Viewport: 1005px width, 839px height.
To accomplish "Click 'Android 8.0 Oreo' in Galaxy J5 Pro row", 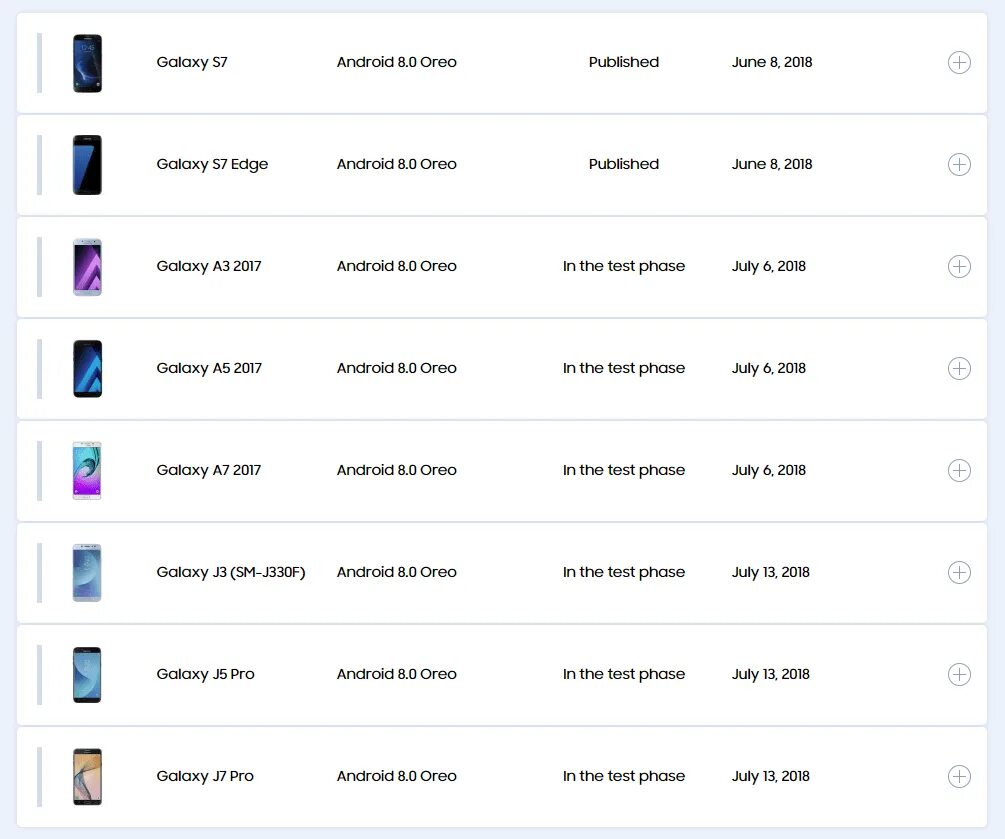I will tap(397, 674).
